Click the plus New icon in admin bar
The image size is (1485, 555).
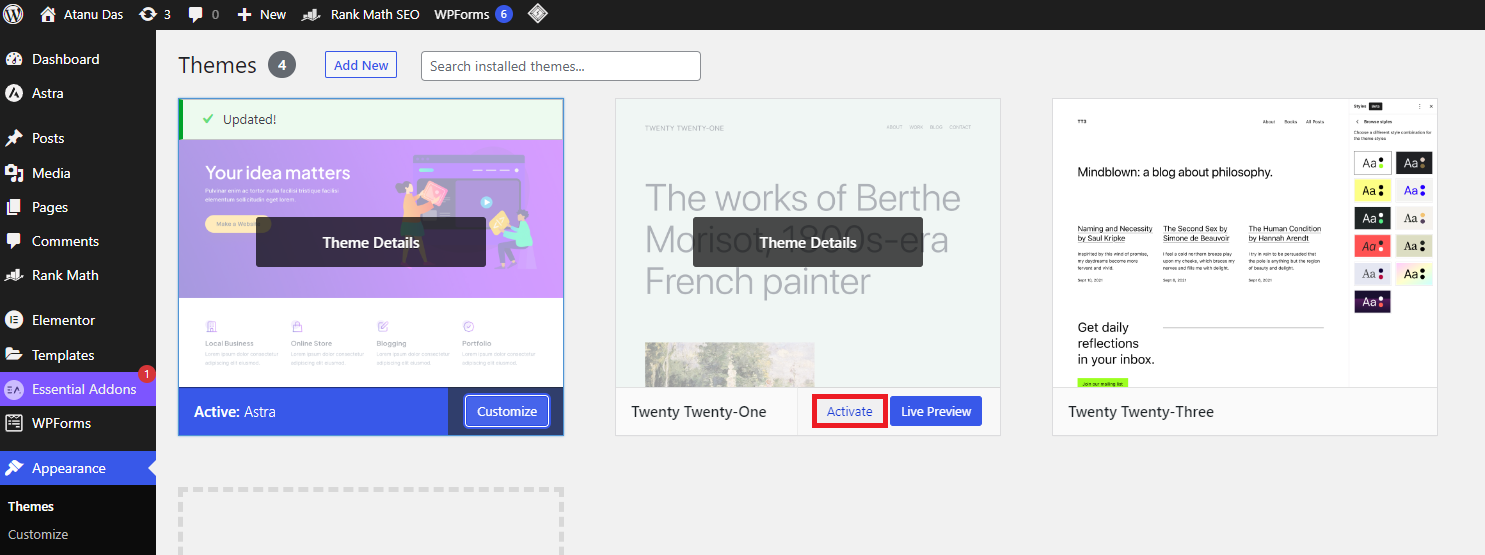(x=244, y=14)
